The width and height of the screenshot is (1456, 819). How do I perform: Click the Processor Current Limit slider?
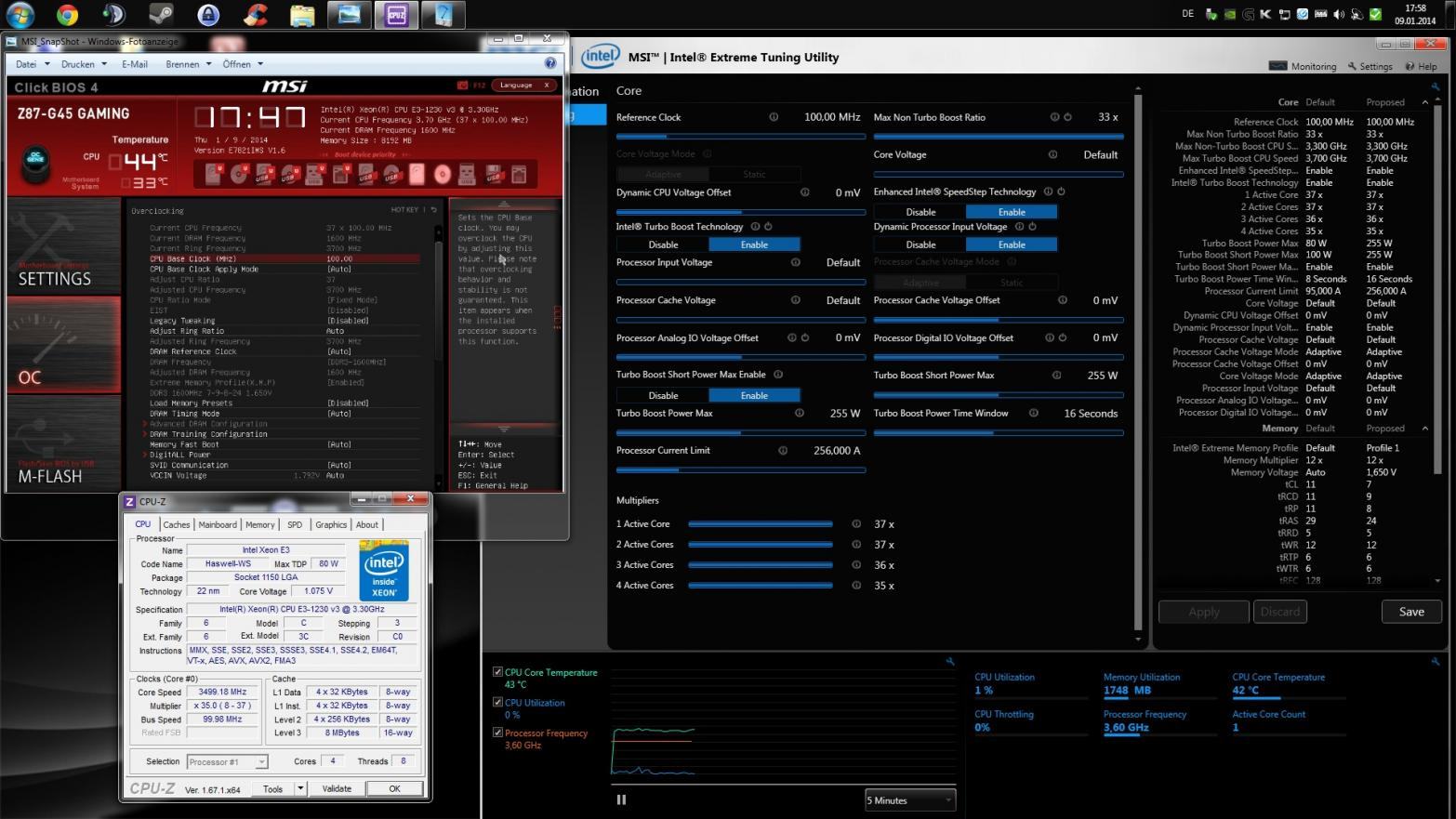click(740, 469)
